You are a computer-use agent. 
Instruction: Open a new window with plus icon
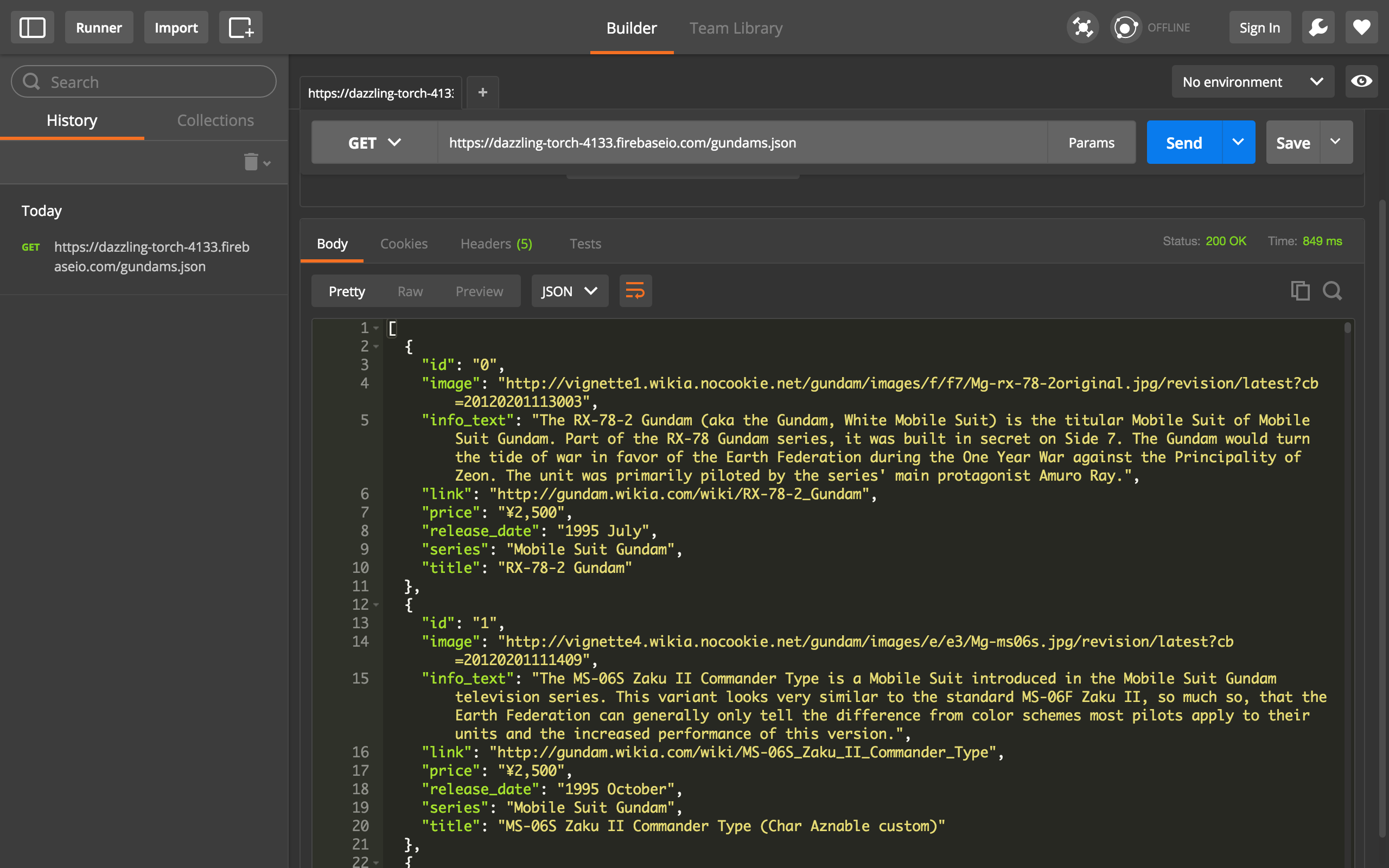[240, 28]
